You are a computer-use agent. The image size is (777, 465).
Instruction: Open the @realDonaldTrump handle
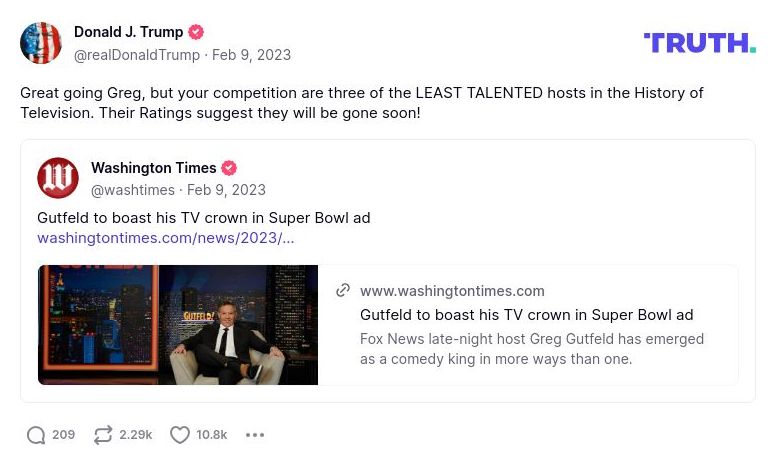point(137,55)
